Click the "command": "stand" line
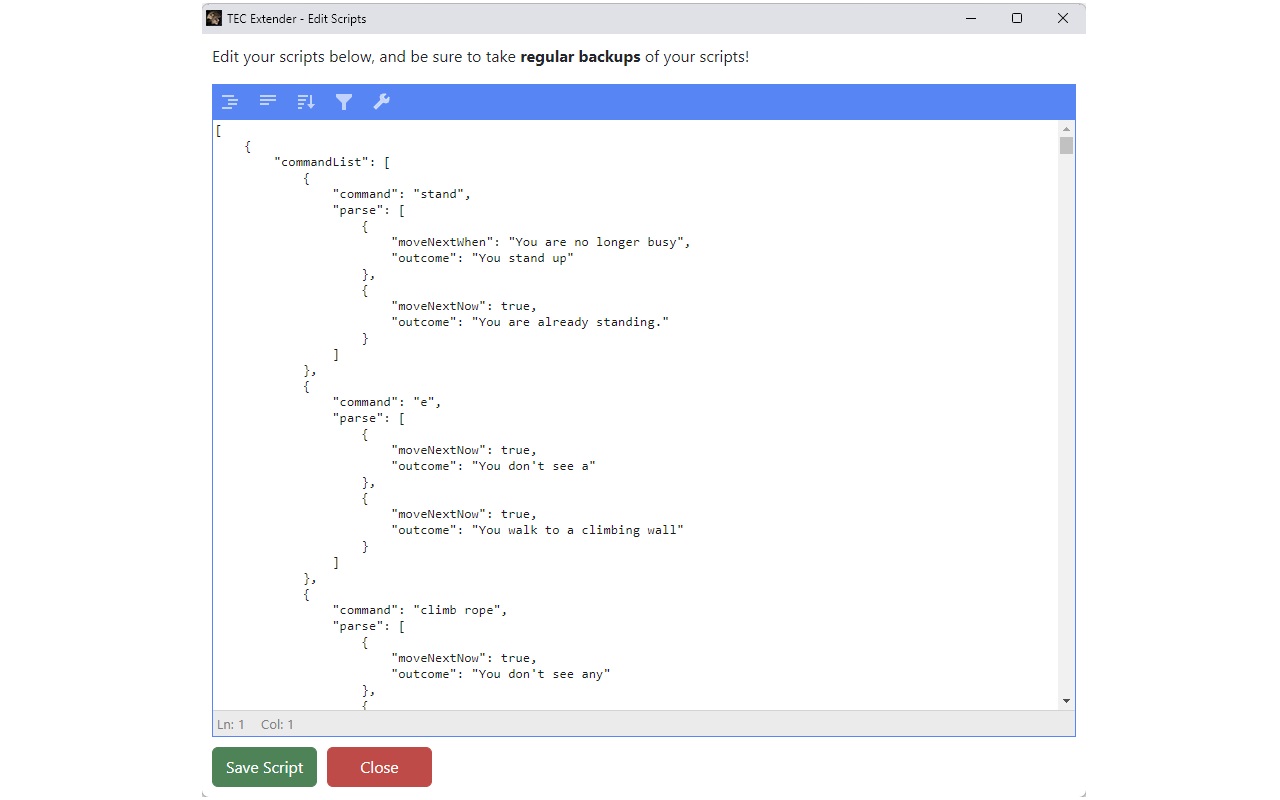The width and height of the screenshot is (1280, 800). tap(402, 194)
